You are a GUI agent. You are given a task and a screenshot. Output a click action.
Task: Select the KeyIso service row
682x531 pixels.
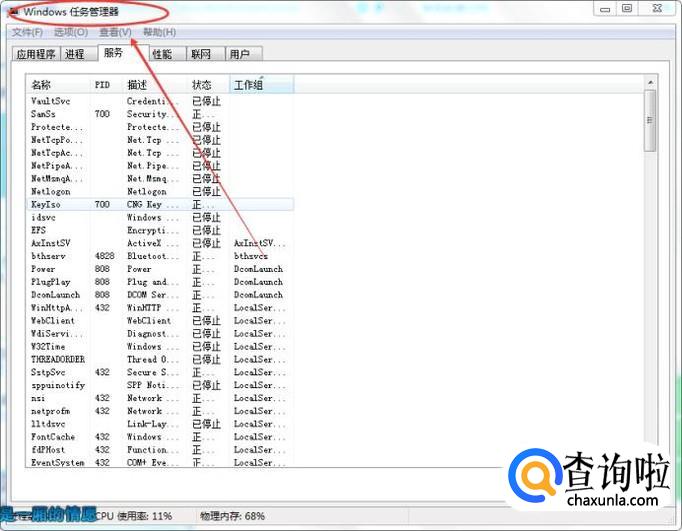[160, 204]
